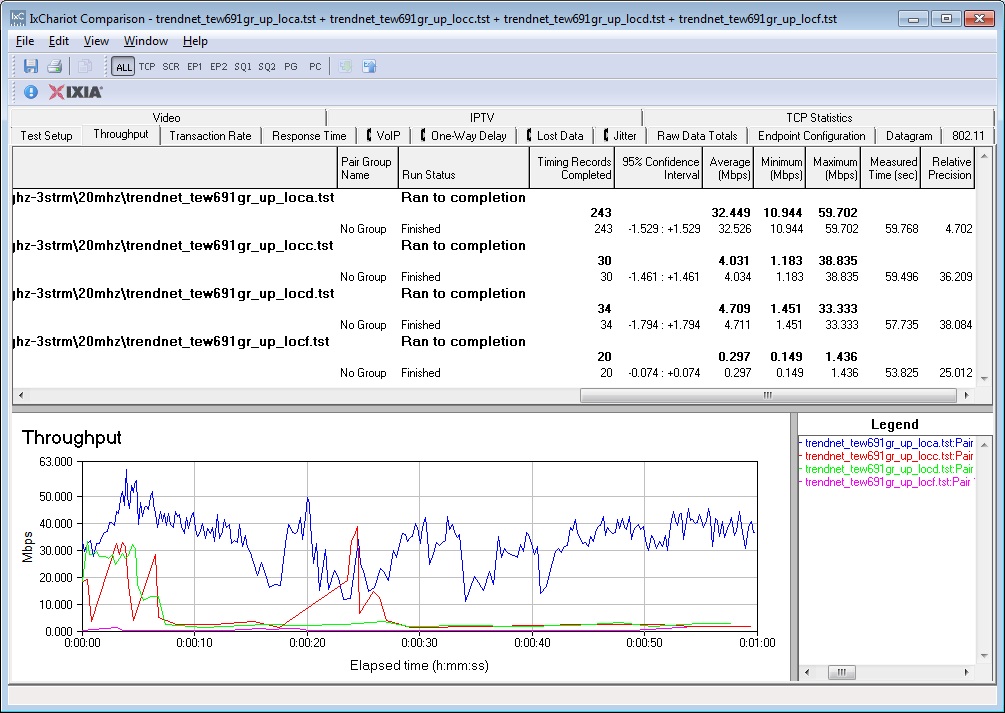This screenshot has width=1005, height=713.
Task: Select the EP1 filter button
Action: pos(195,67)
